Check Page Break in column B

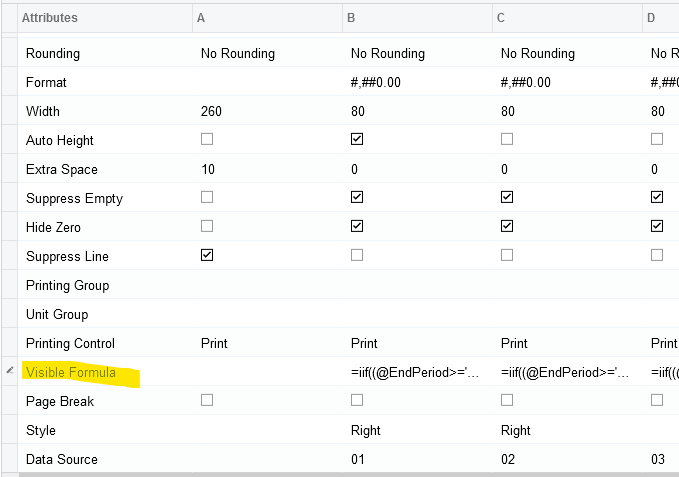tap(357, 400)
